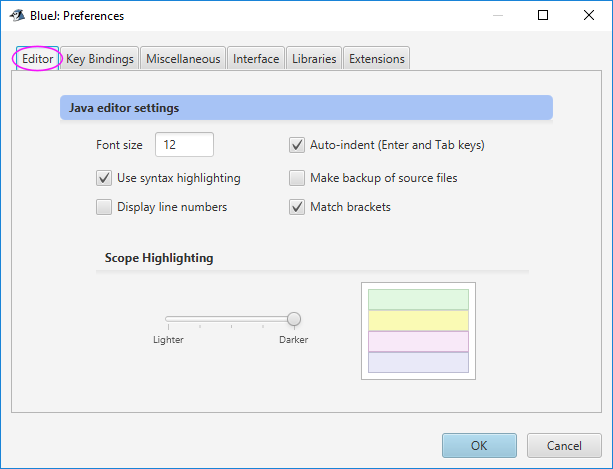Click the Font size input field
The width and height of the screenshot is (613, 469).
point(184,145)
